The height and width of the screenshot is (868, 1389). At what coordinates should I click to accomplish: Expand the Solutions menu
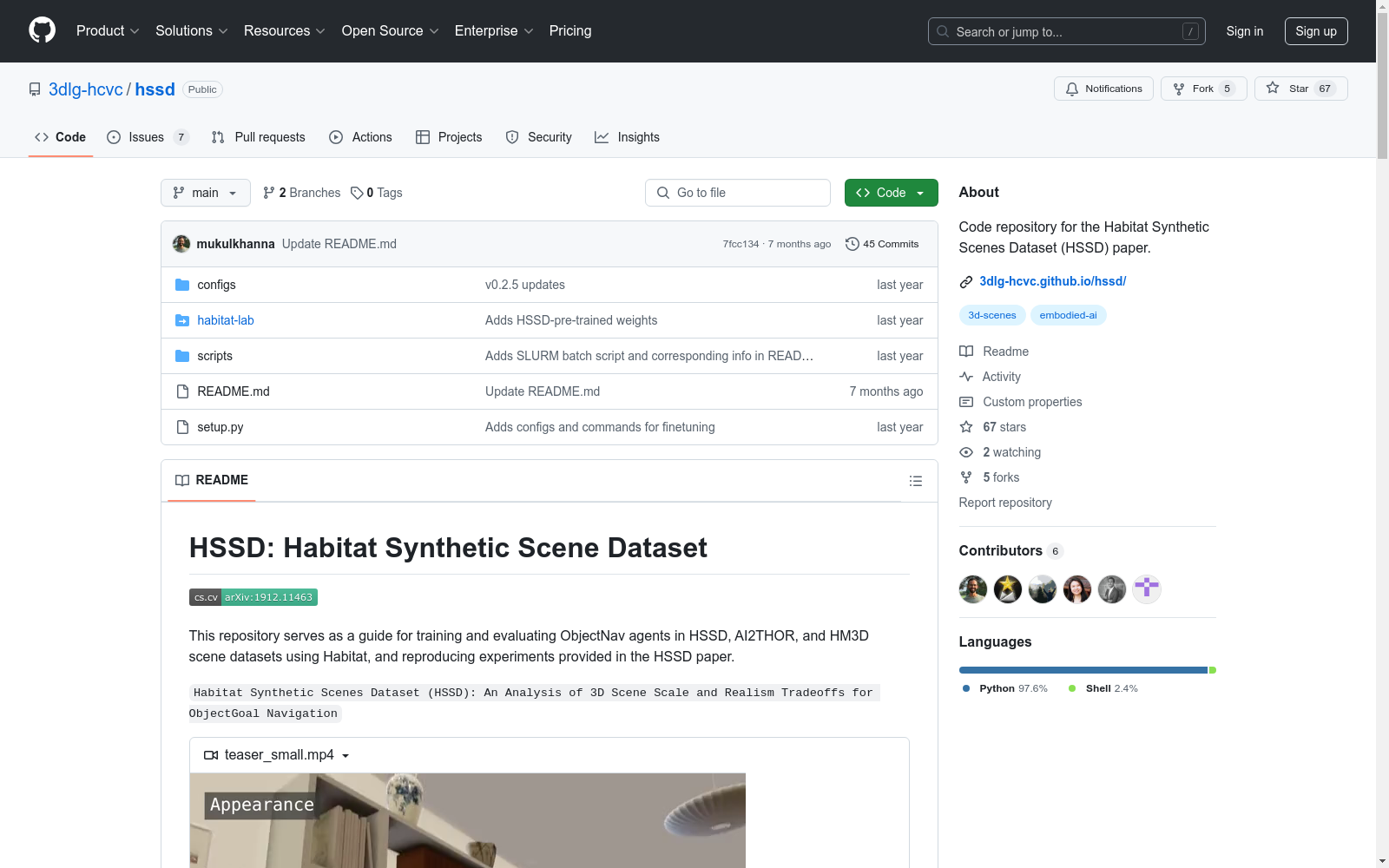click(x=192, y=31)
